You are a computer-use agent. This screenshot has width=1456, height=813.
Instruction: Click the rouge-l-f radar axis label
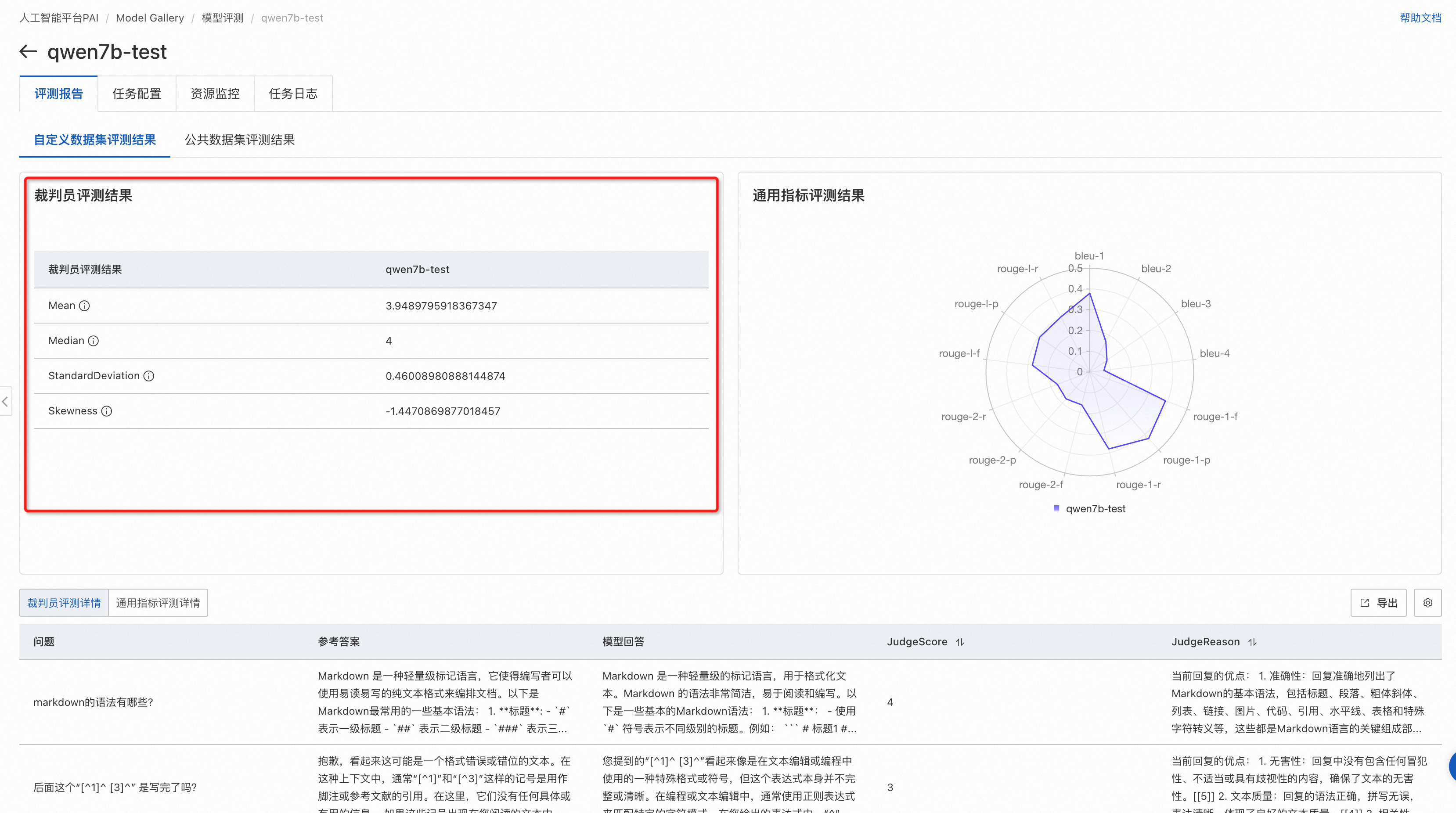(959, 353)
